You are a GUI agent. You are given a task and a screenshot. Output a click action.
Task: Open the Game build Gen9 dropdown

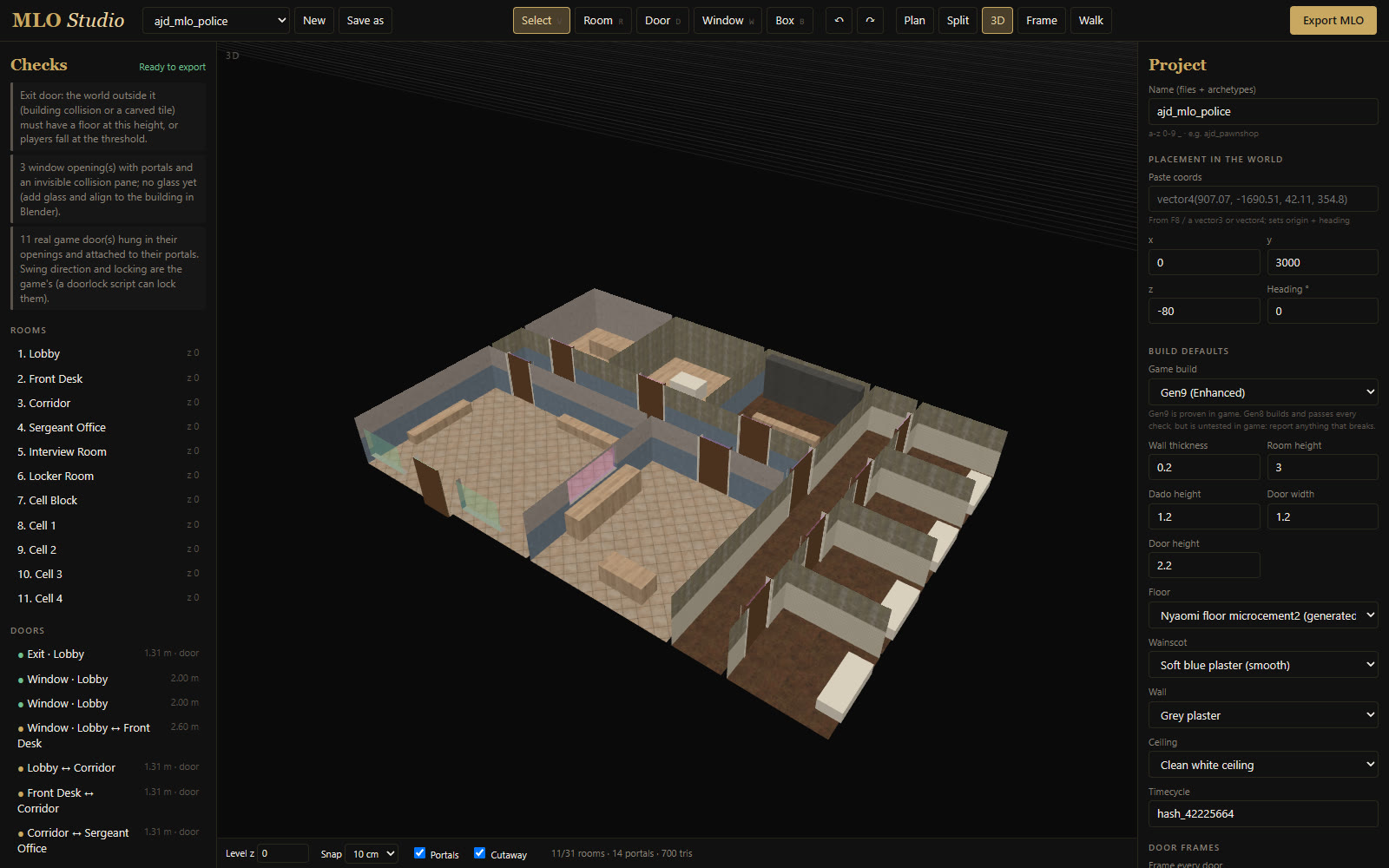pos(1263,392)
